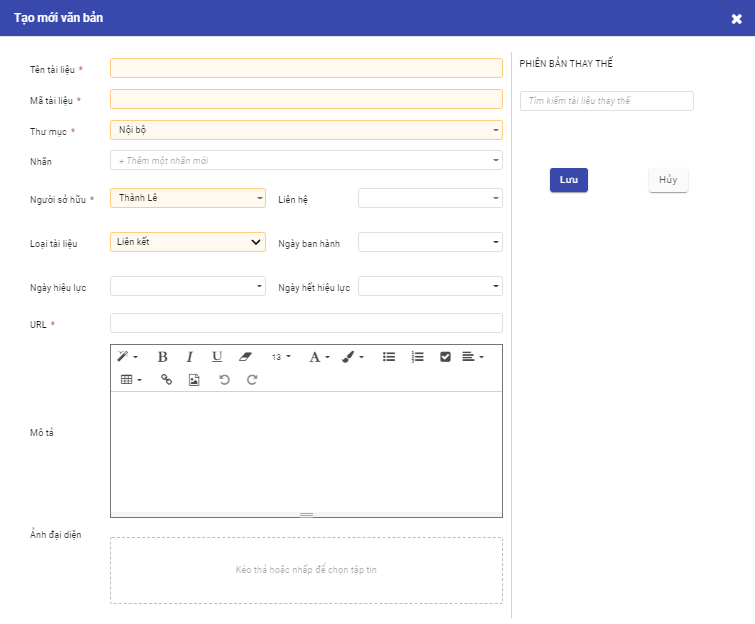This screenshot has width=755, height=624.
Task: Insert a bulleted list
Action: 389,357
